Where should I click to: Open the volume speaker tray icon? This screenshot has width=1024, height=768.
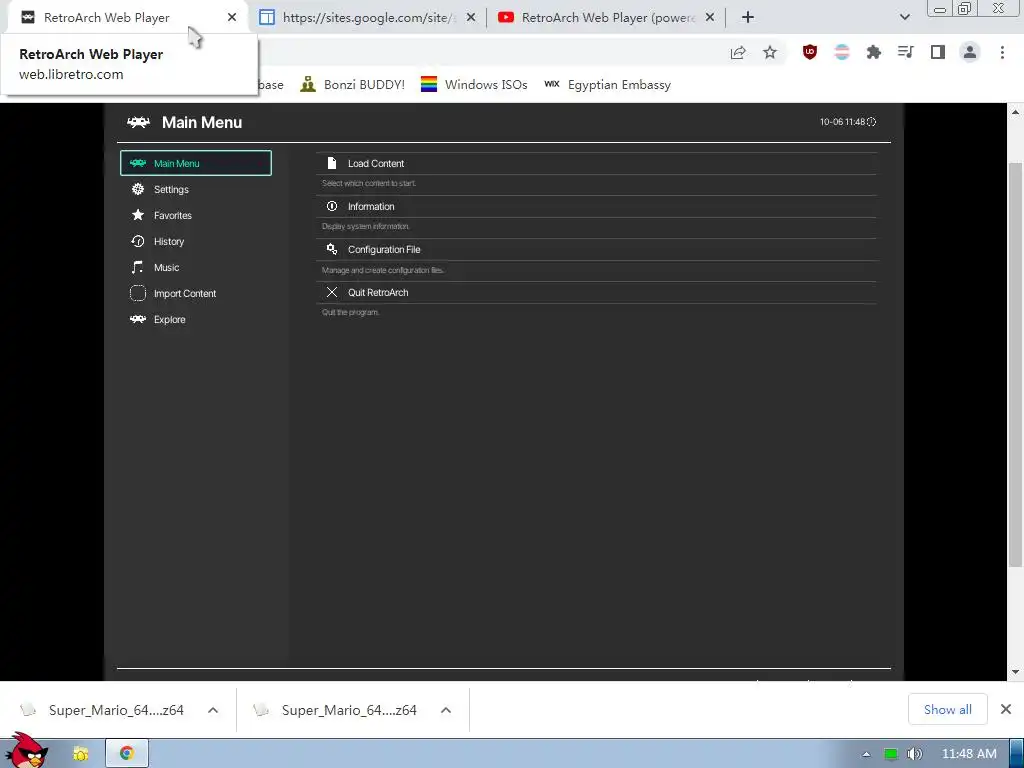914,754
